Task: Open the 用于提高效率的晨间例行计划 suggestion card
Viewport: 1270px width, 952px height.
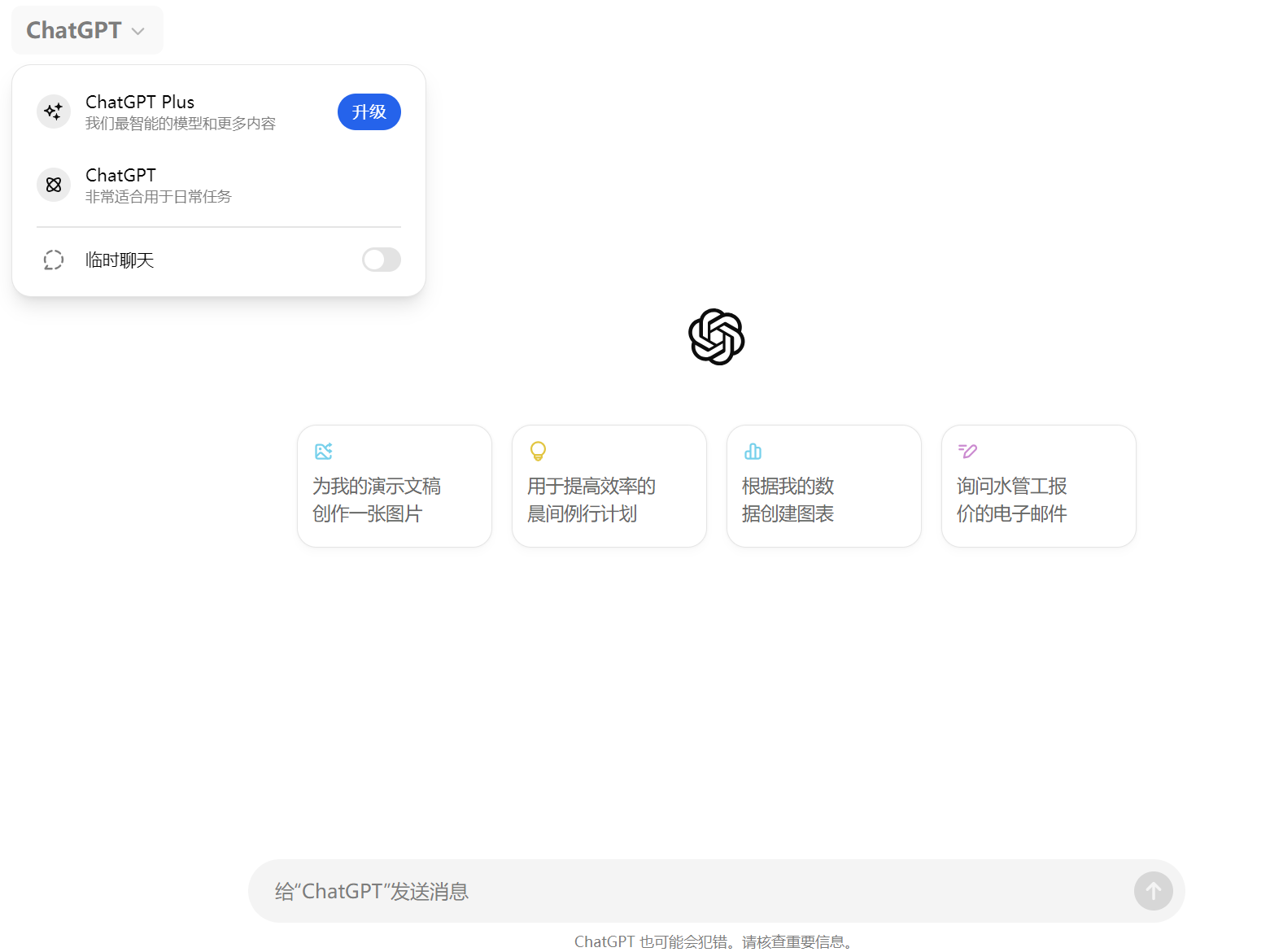Action: [609, 486]
